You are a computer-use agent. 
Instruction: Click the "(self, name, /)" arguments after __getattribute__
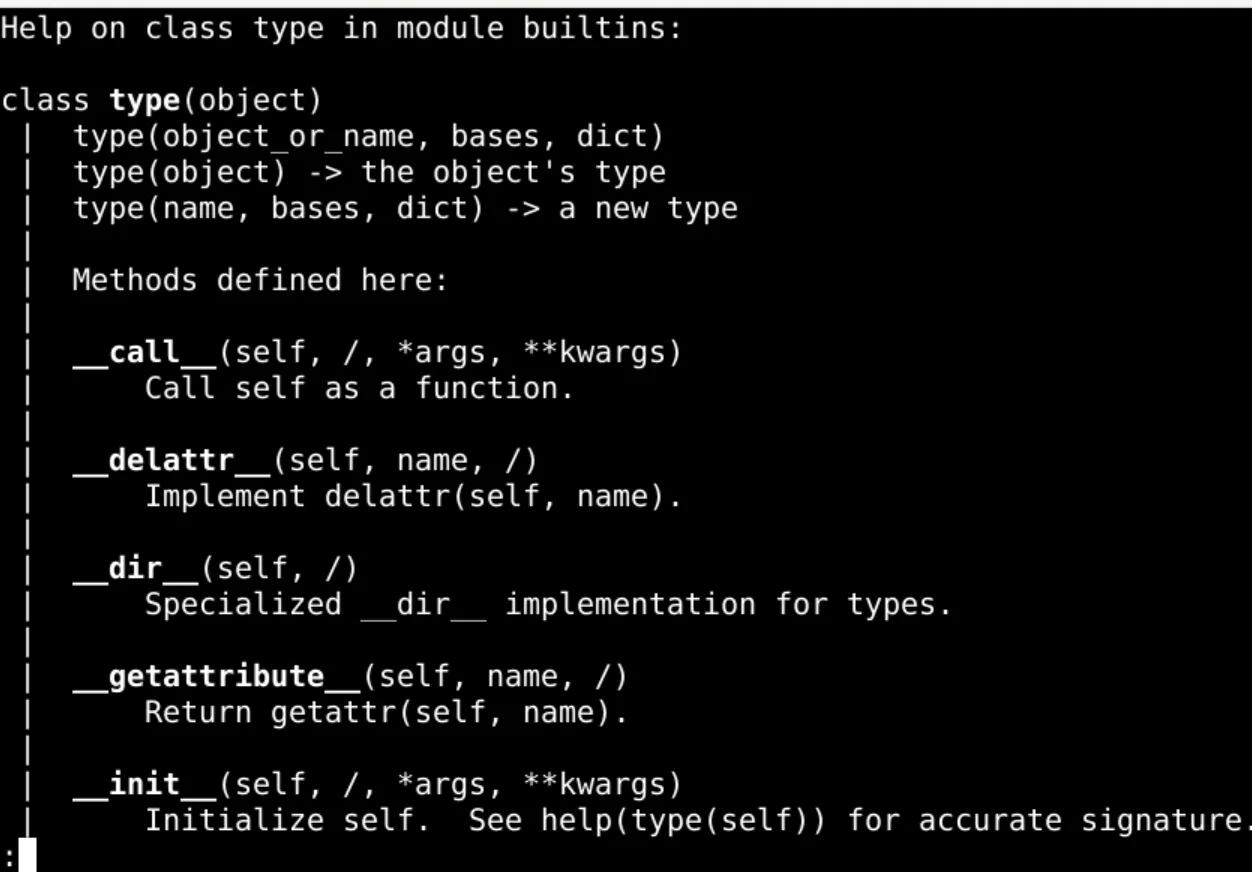[x=494, y=676]
